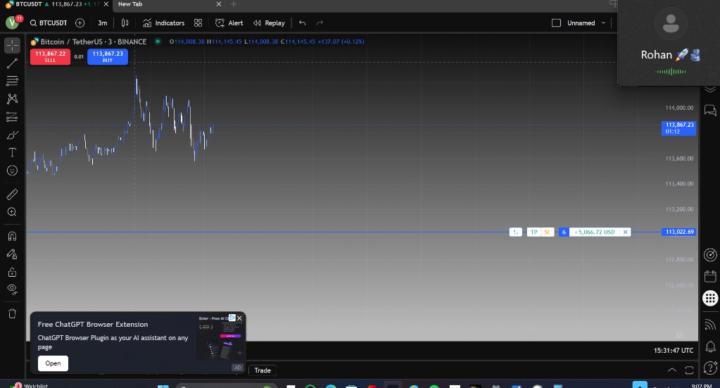Close the BTCUSDT browser tab
Viewport: 720px width, 388px height.
(106, 4)
